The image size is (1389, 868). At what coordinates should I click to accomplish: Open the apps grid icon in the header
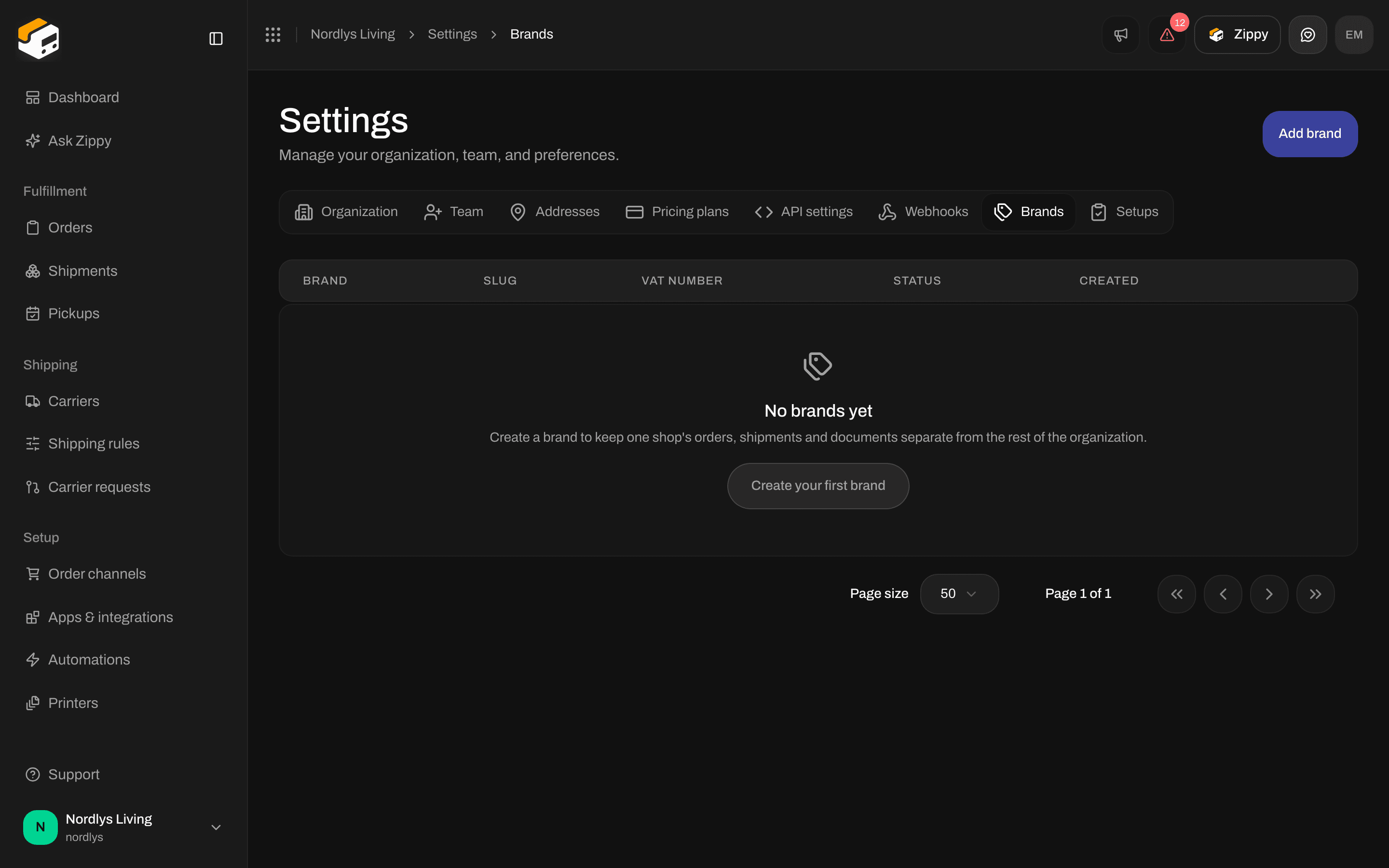point(272,34)
